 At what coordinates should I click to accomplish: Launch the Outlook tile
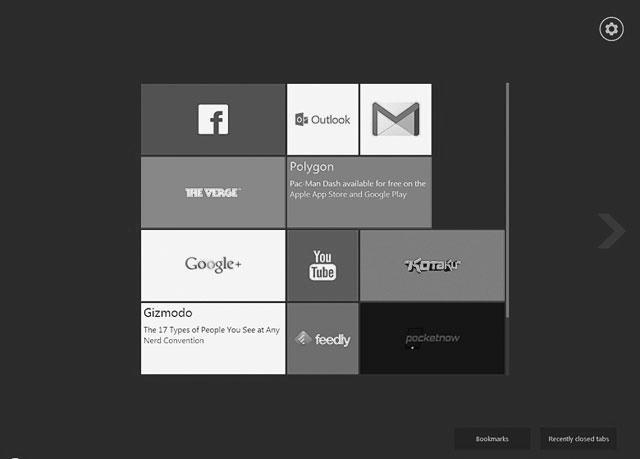pos(322,119)
